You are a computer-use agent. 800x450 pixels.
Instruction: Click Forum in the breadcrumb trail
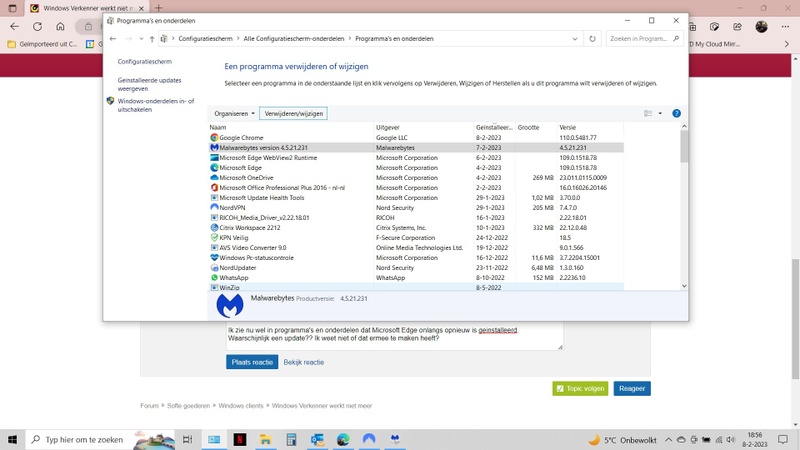149,406
